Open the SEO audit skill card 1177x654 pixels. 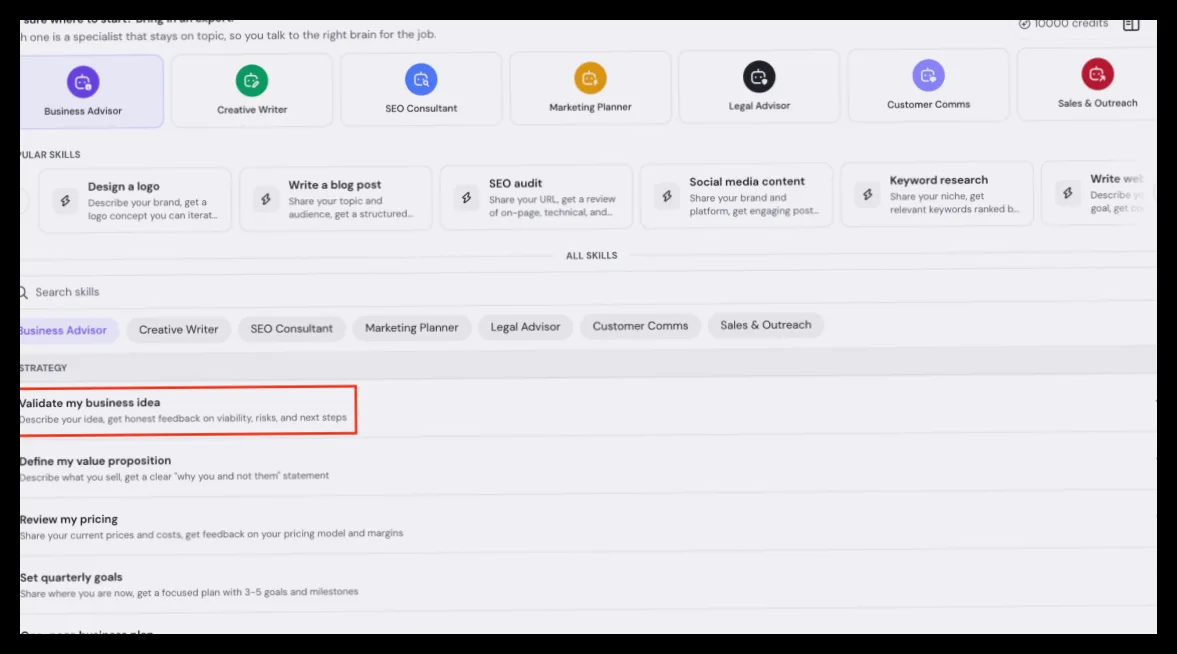pos(536,197)
